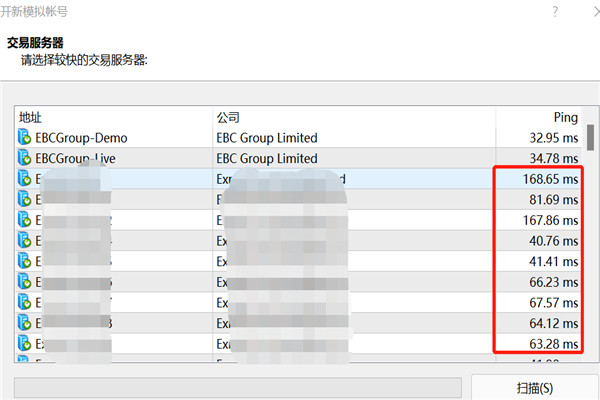Image resolution: width=600 pixels, height=400 pixels.
Task: Sort by the 地址 column header
Action: pos(114,117)
